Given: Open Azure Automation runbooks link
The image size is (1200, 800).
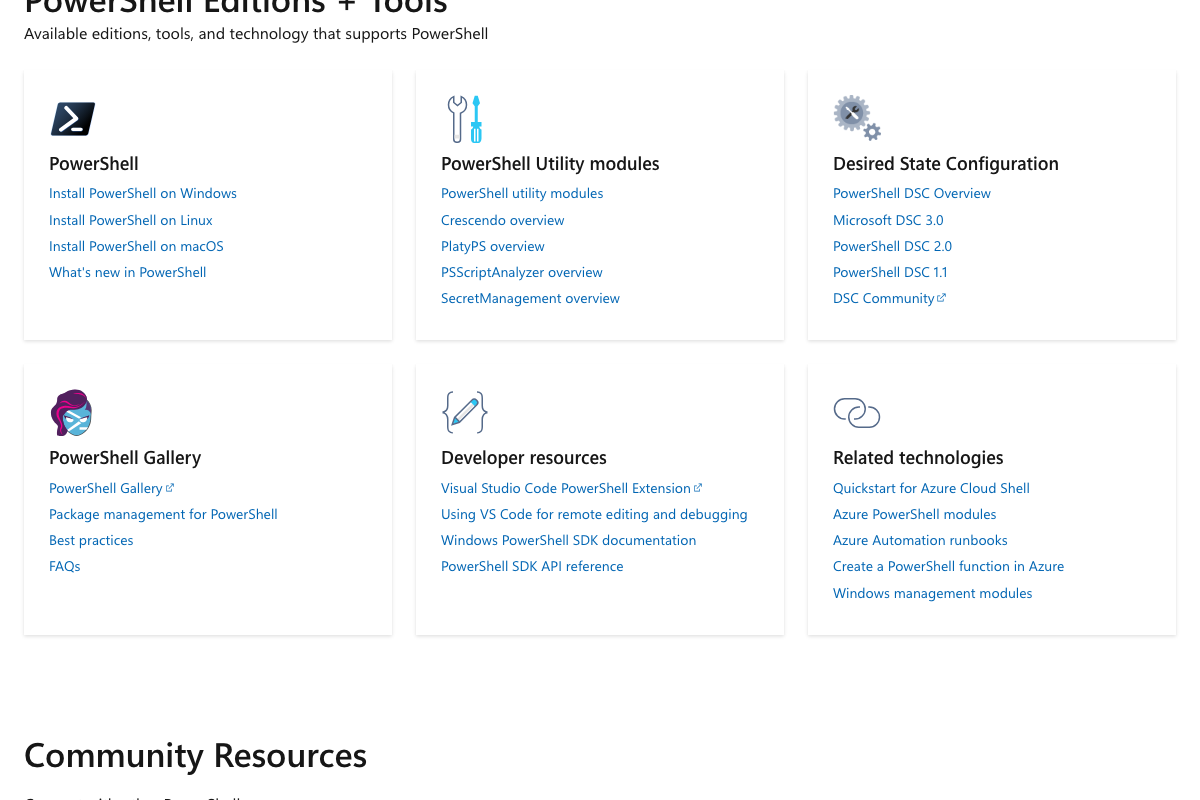Looking at the screenshot, I should click(x=920, y=540).
